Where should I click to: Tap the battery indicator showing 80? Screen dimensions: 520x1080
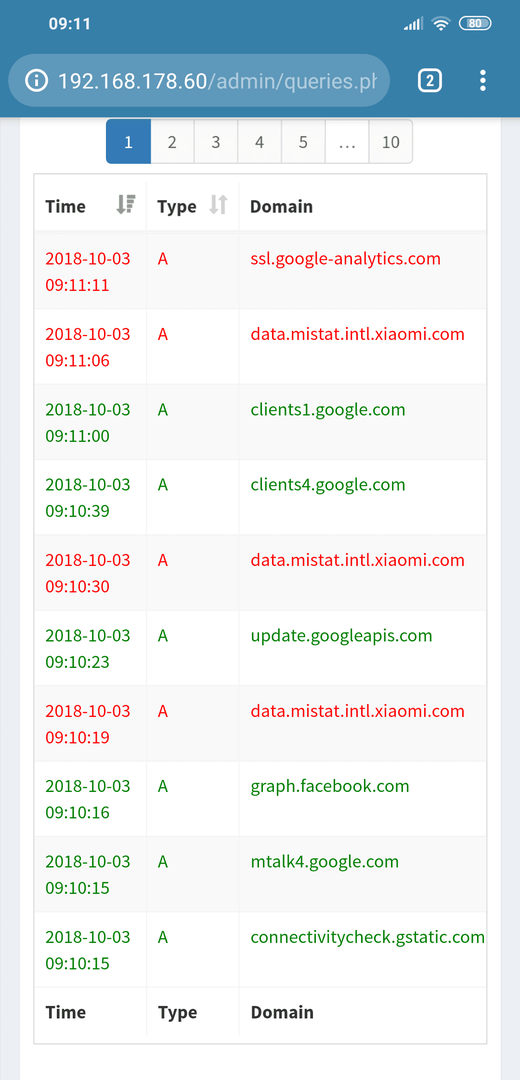[x=475, y=23]
